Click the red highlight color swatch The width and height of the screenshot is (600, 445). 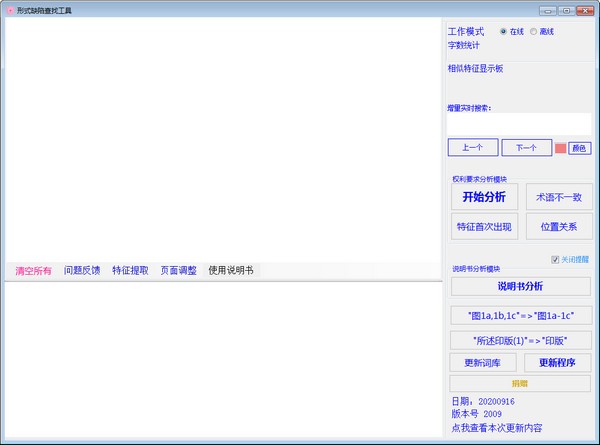(560, 148)
